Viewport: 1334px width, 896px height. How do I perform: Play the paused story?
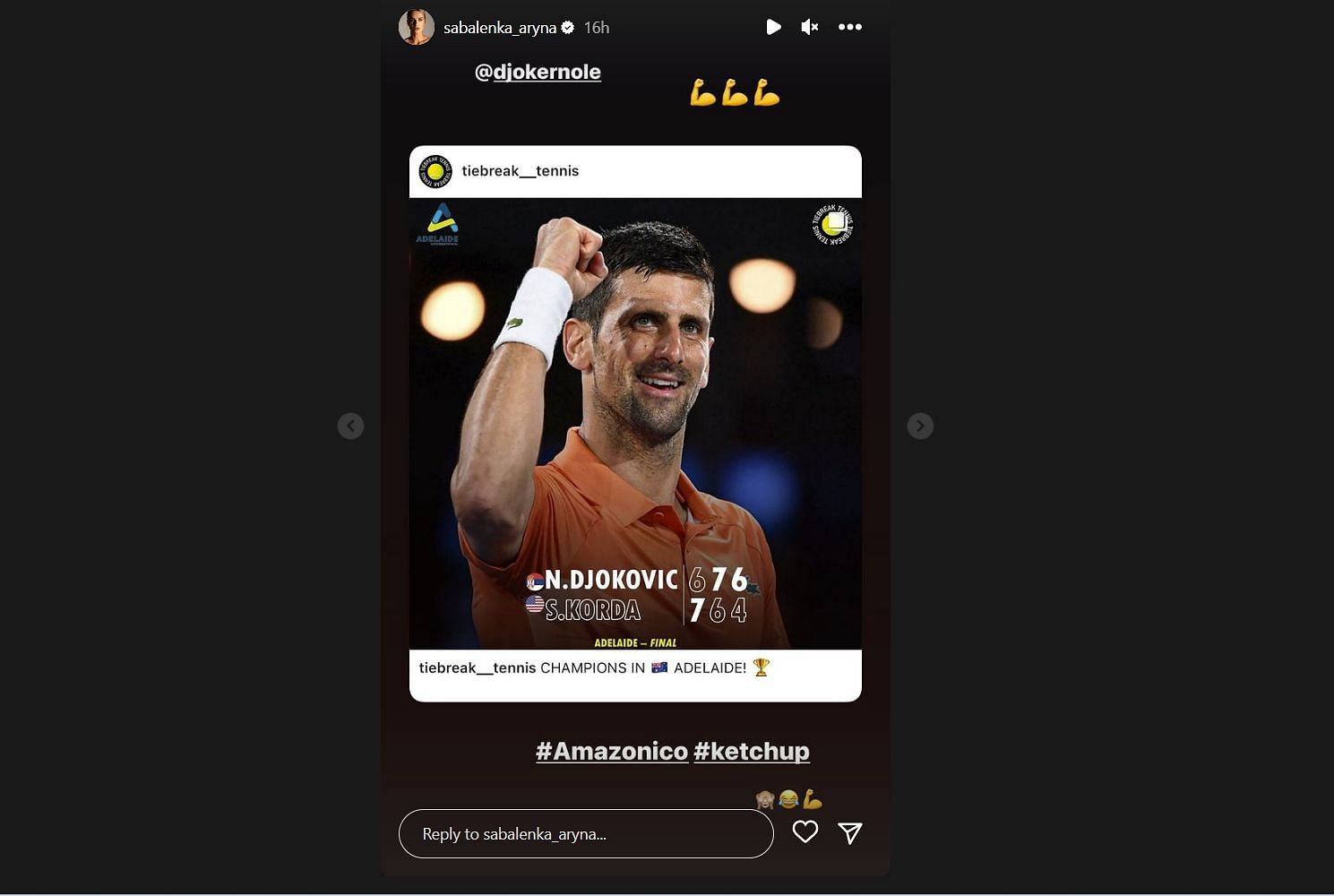pos(773,27)
